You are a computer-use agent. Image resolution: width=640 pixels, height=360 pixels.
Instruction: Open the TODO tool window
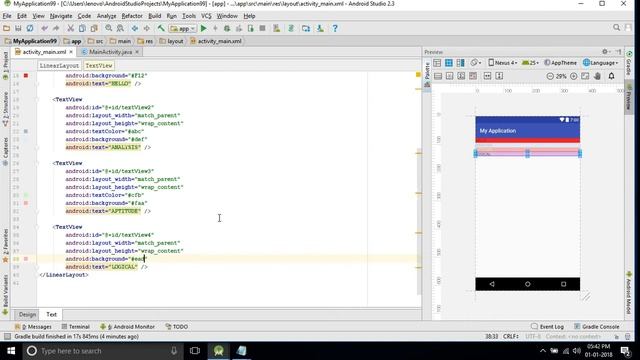tap(177, 327)
